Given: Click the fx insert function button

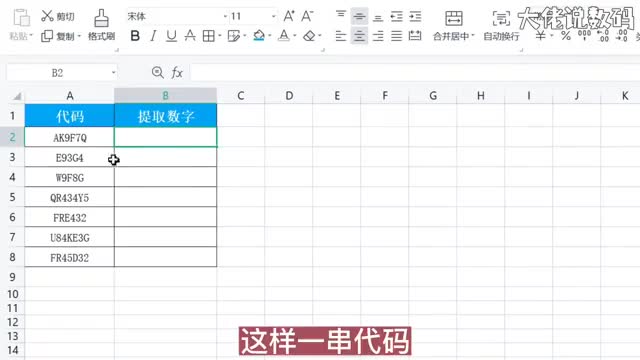Looking at the screenshot, I should coord(177,73).
